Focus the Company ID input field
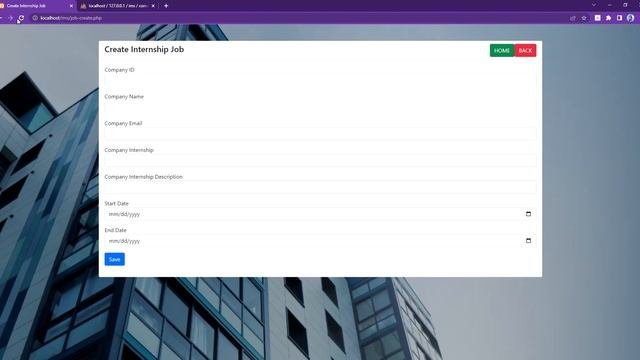 320,80
